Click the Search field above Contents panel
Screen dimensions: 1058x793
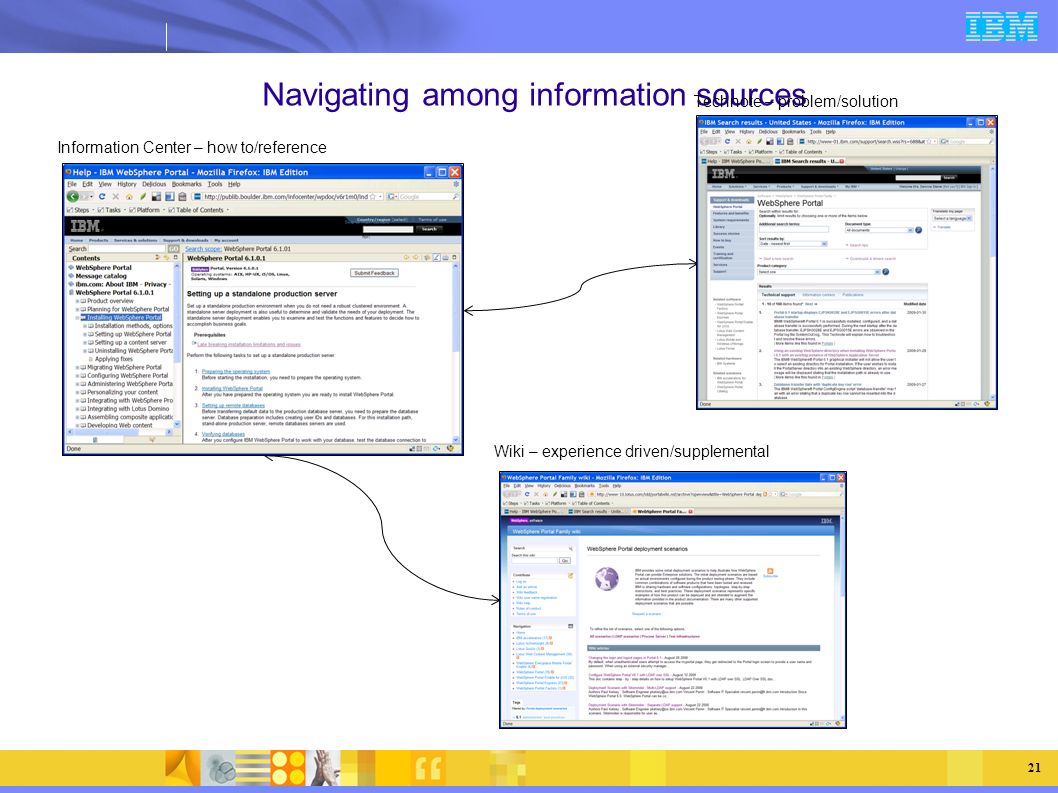pyautogui.click(x=127, y=249)
